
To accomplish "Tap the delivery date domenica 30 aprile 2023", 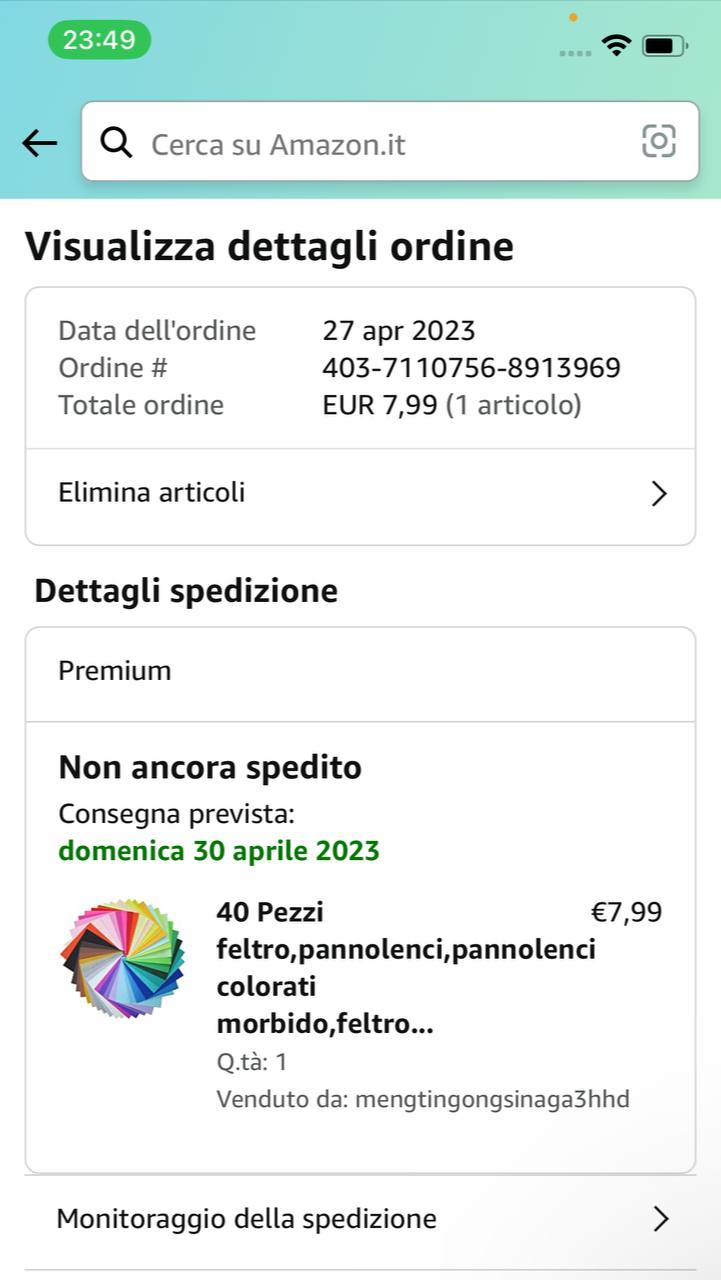I will 219,851.
